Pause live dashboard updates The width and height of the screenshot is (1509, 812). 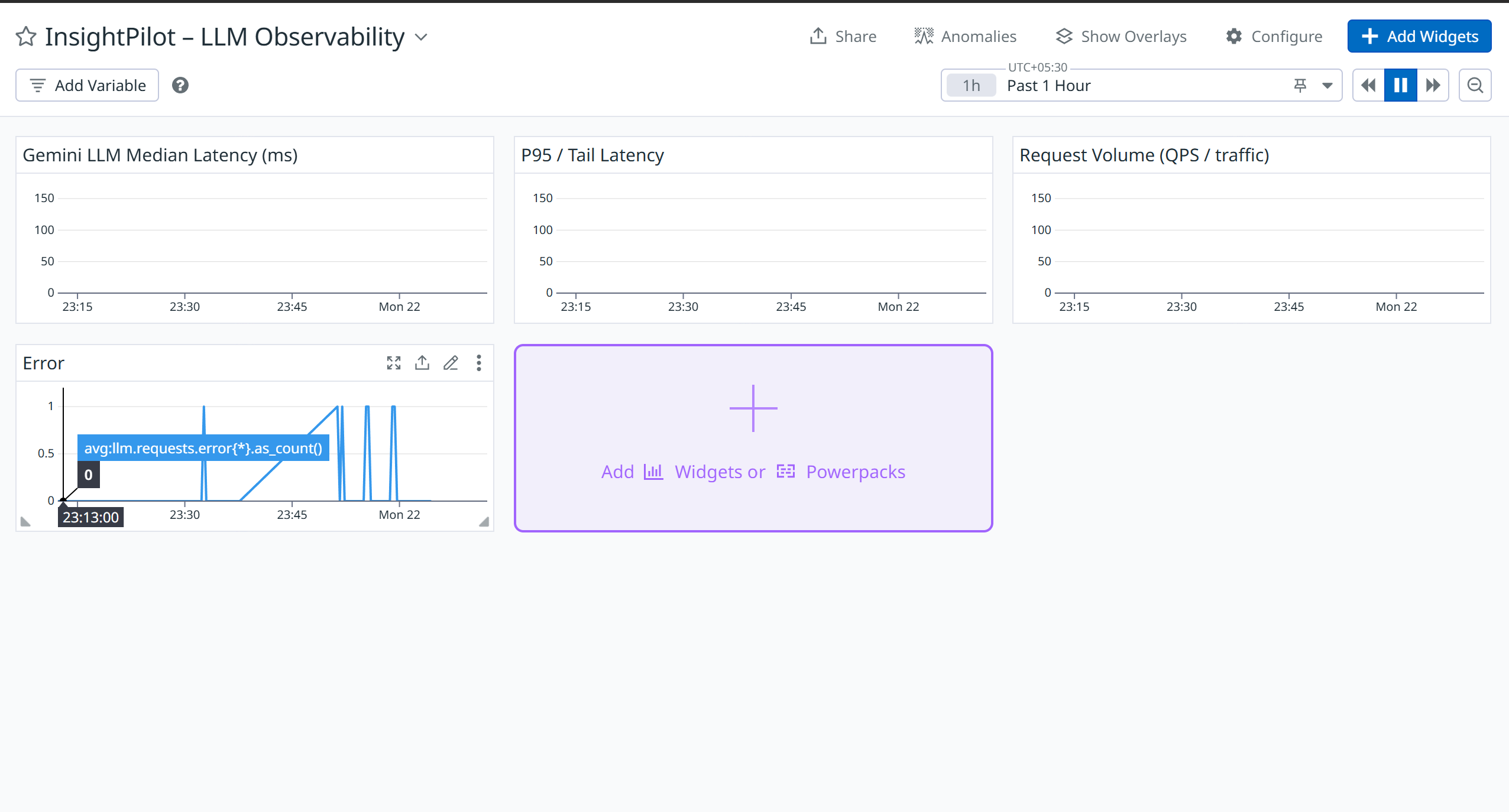pyautogui.click(x=1400, y=86)
